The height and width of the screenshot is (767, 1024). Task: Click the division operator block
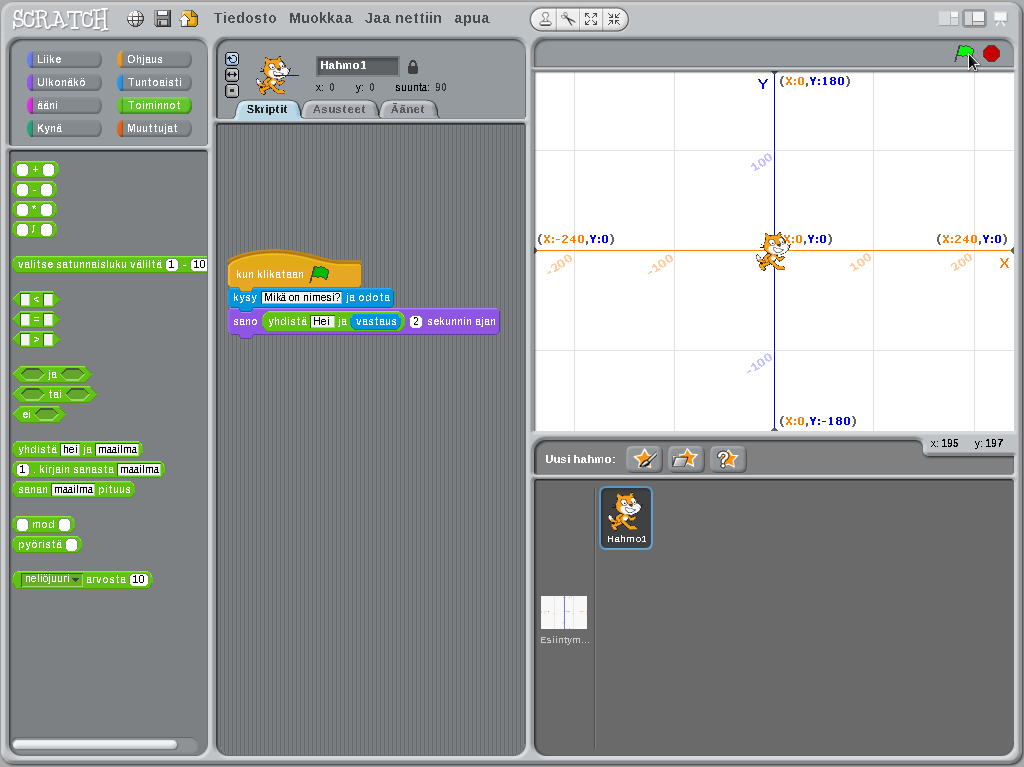tap(35, 229)
